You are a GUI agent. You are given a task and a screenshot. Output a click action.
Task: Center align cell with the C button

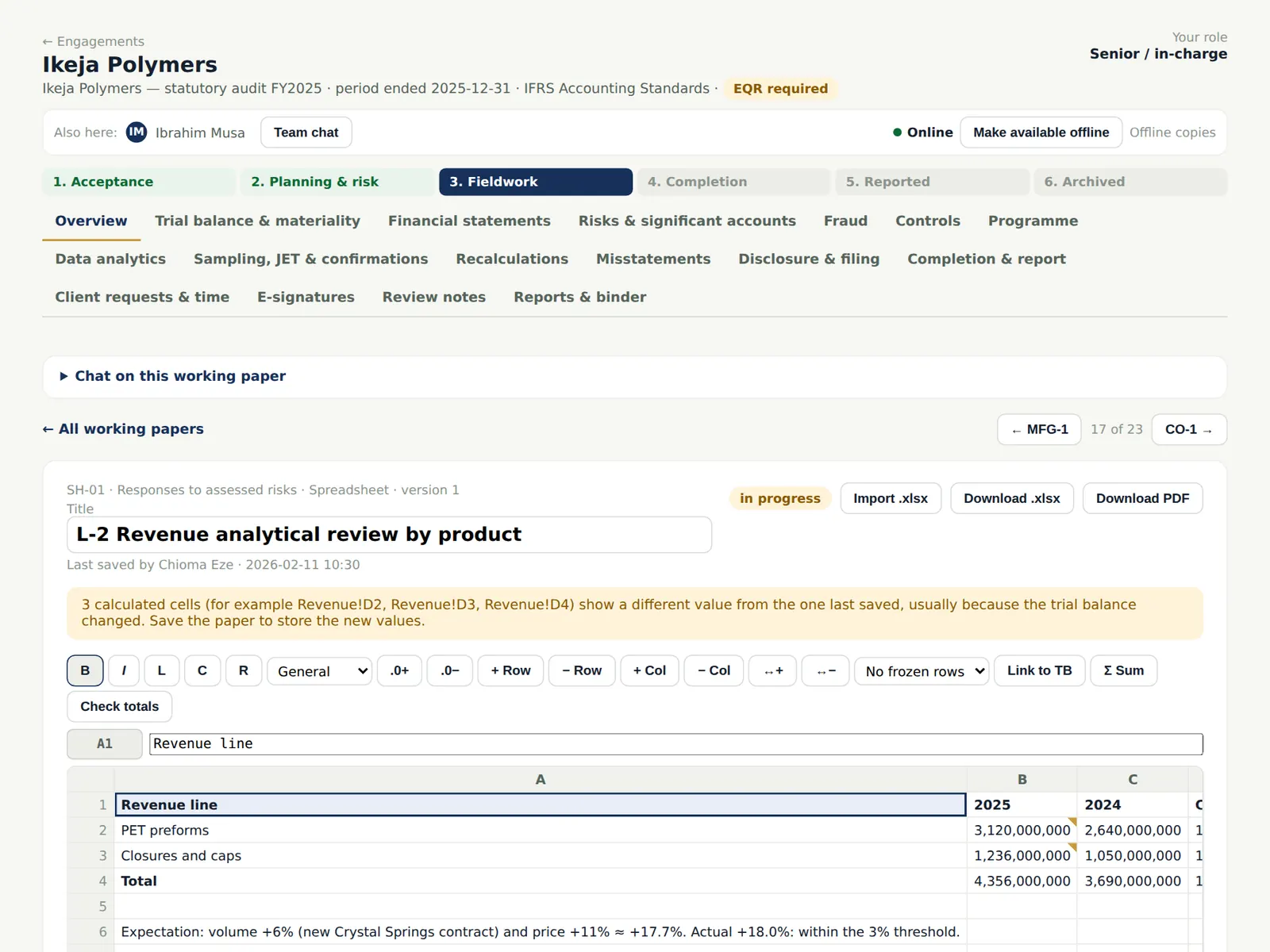click(202, 670)
